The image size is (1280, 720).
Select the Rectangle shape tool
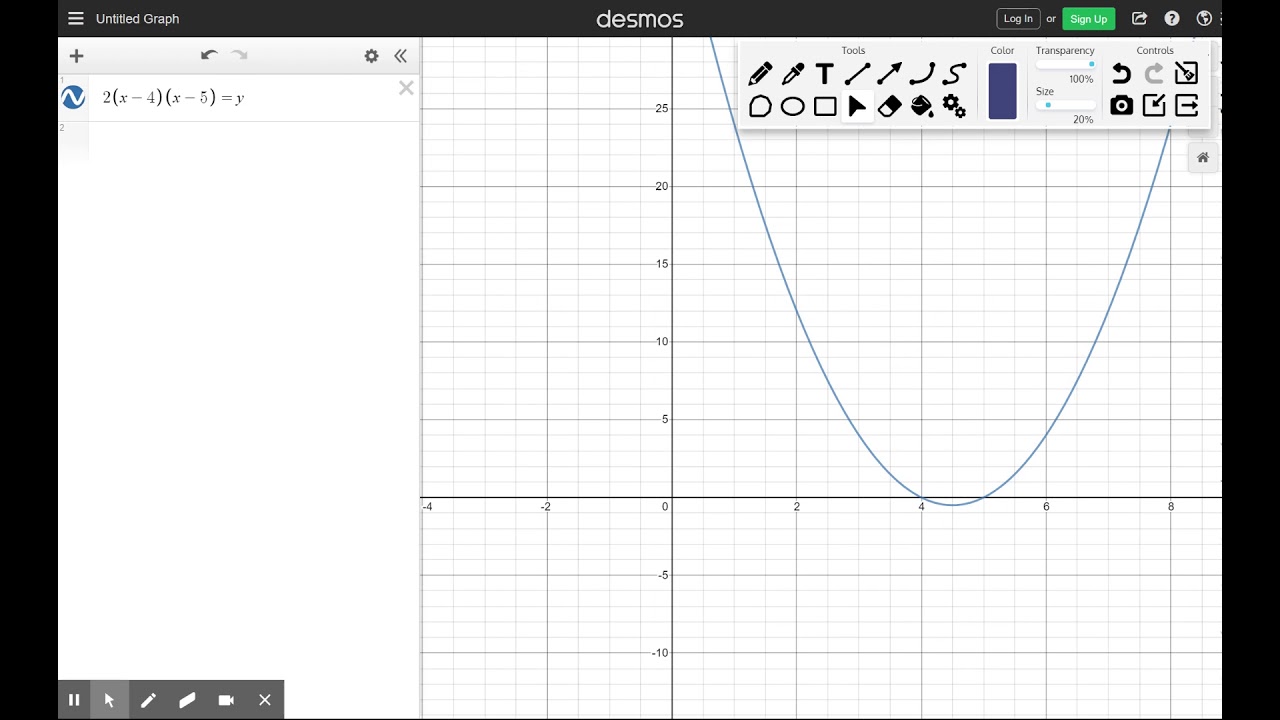coord(825,106)
